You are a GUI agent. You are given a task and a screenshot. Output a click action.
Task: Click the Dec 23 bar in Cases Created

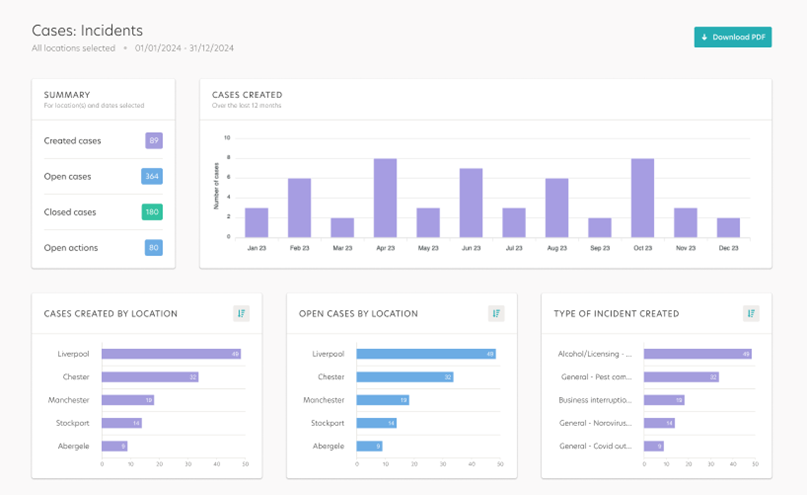pos(728,227)
